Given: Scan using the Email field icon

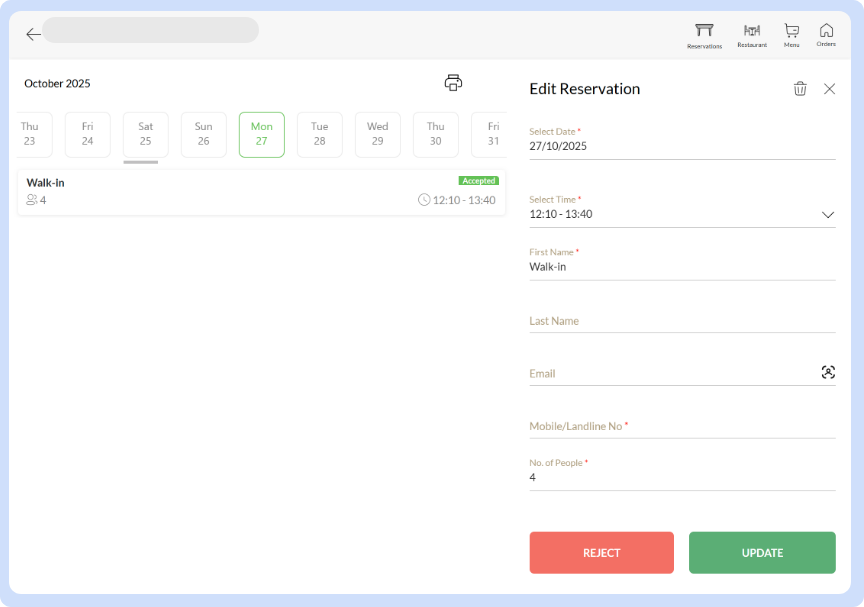Looking at the screenshot, I should 827,373.
